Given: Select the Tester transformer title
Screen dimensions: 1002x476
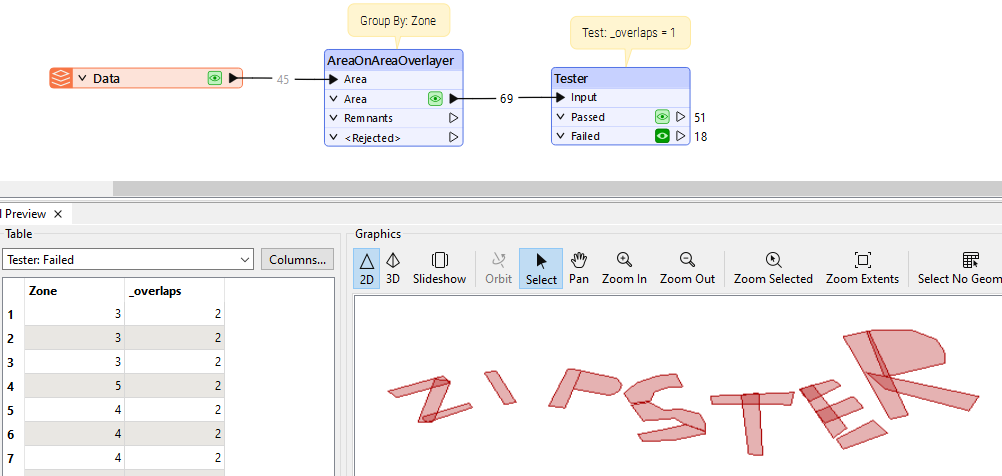Looking at the screenshot, I should pyautogui.click(x=571, y=78).
